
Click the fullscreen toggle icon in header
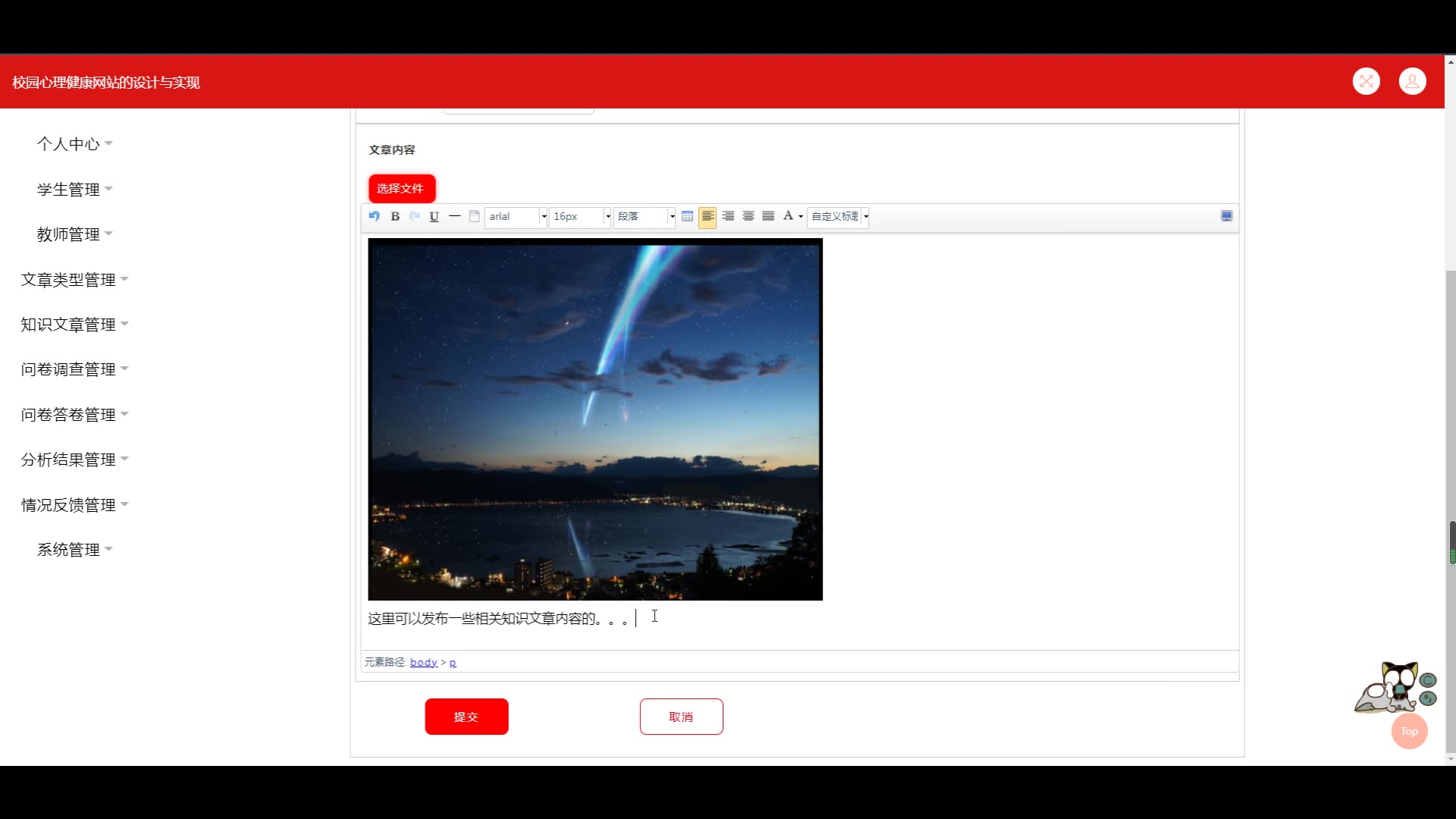(x=1366, y=81)
